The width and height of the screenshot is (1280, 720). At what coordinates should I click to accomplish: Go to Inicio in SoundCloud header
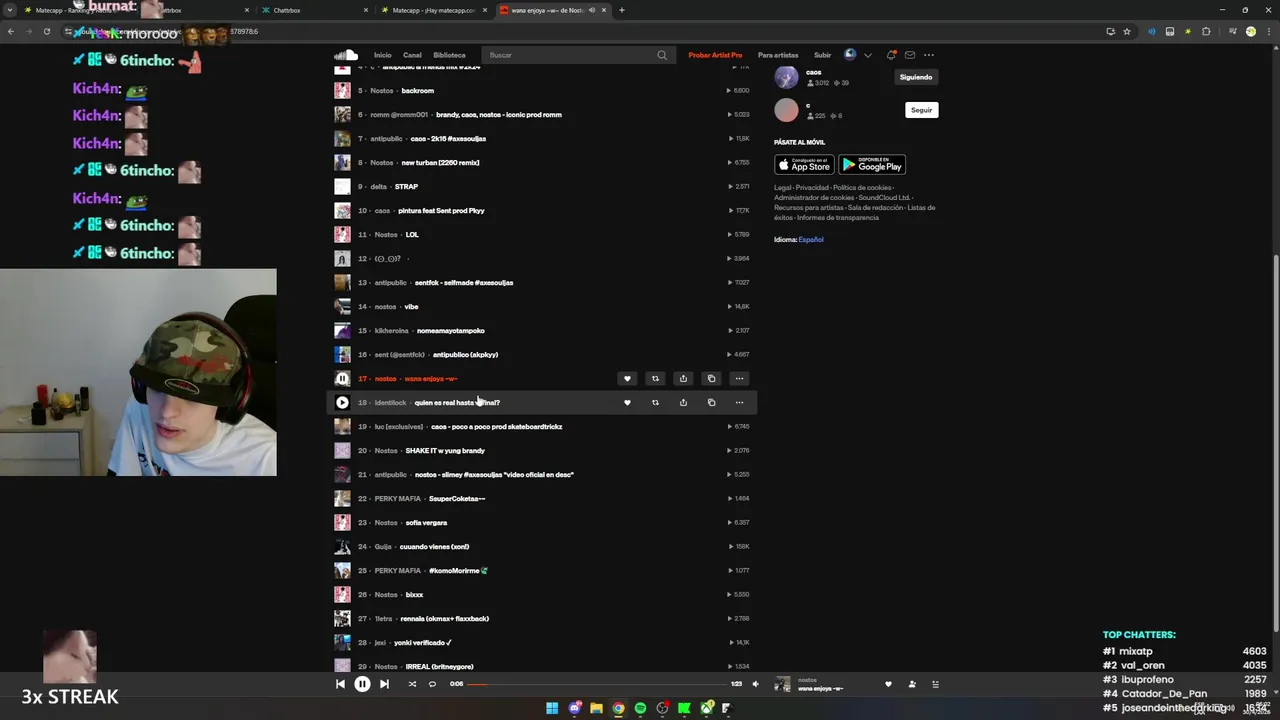tap(382, 55)
